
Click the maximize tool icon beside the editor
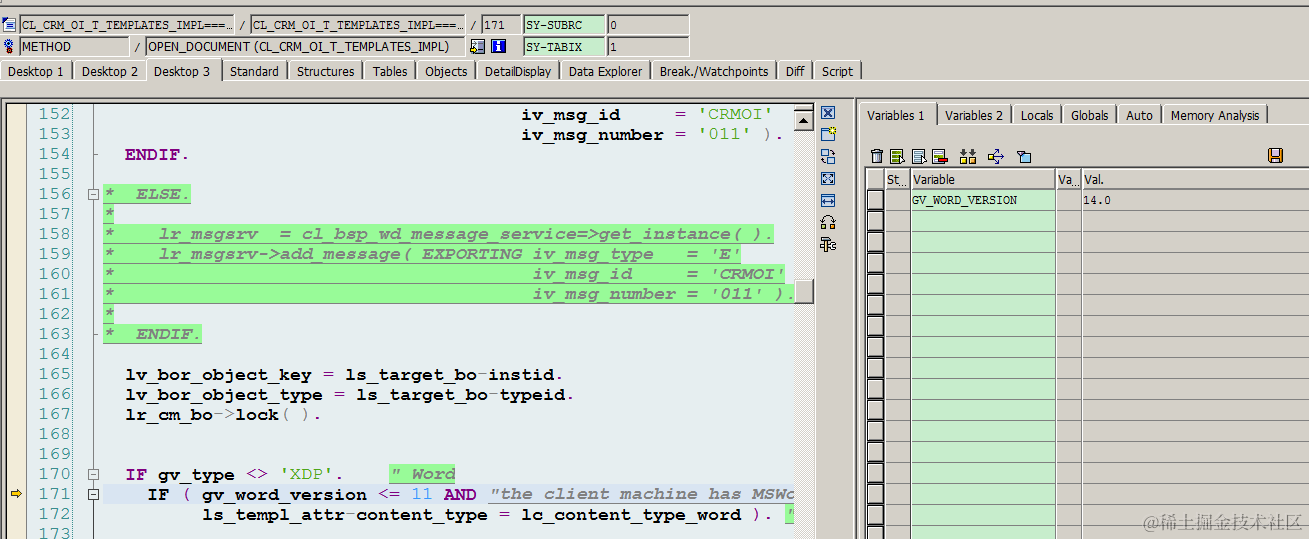(x=828, y=178)
